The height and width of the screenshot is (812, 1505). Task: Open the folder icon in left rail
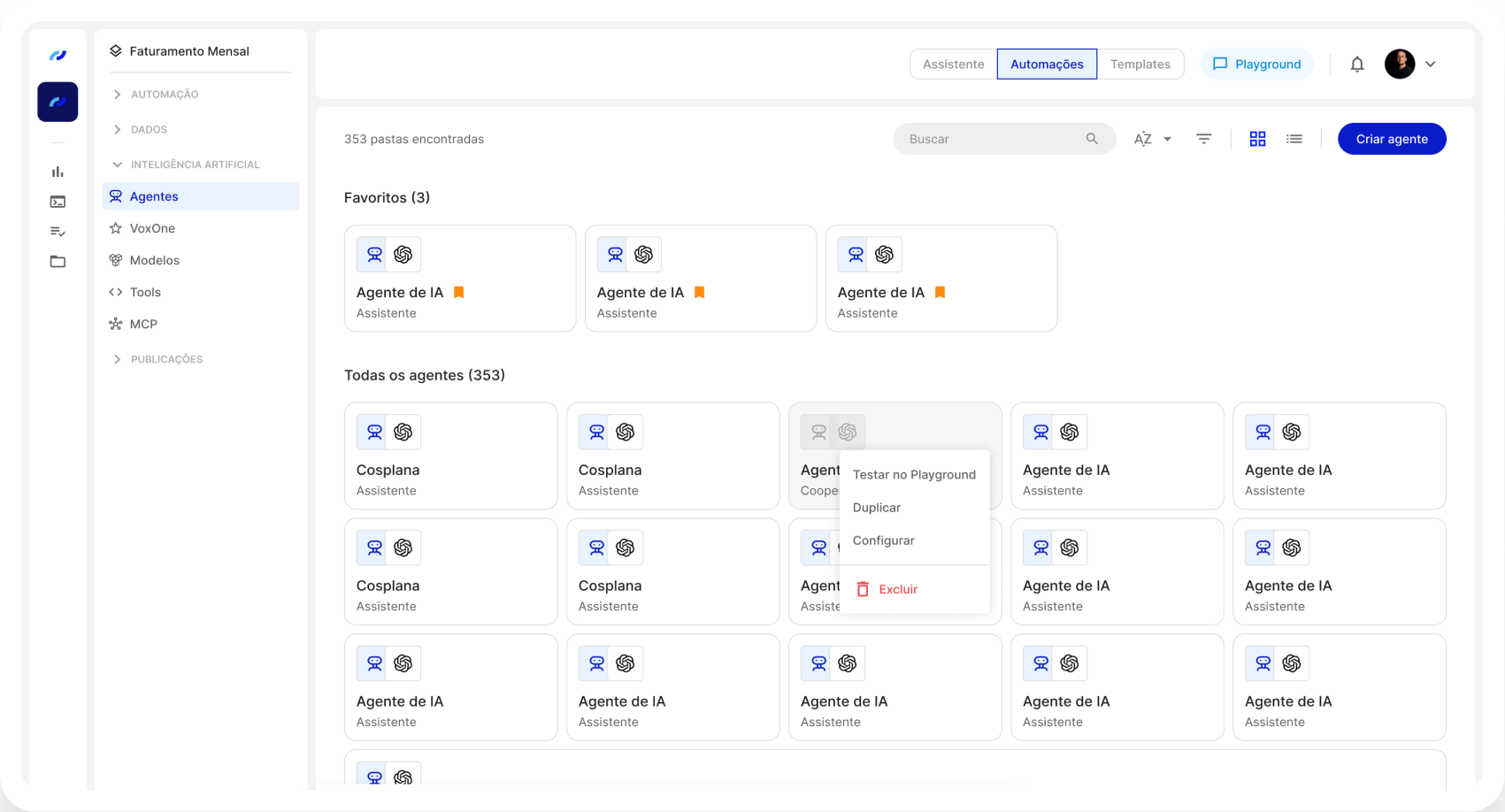pos(58,262)
